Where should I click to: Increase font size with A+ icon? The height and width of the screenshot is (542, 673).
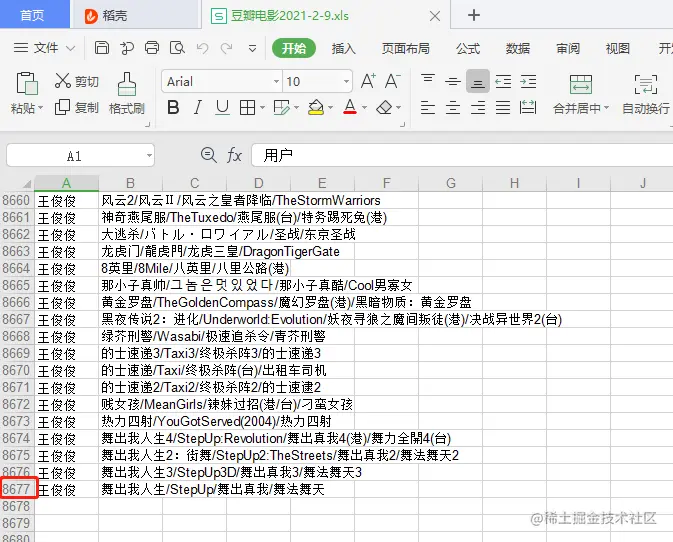(368, 81)
